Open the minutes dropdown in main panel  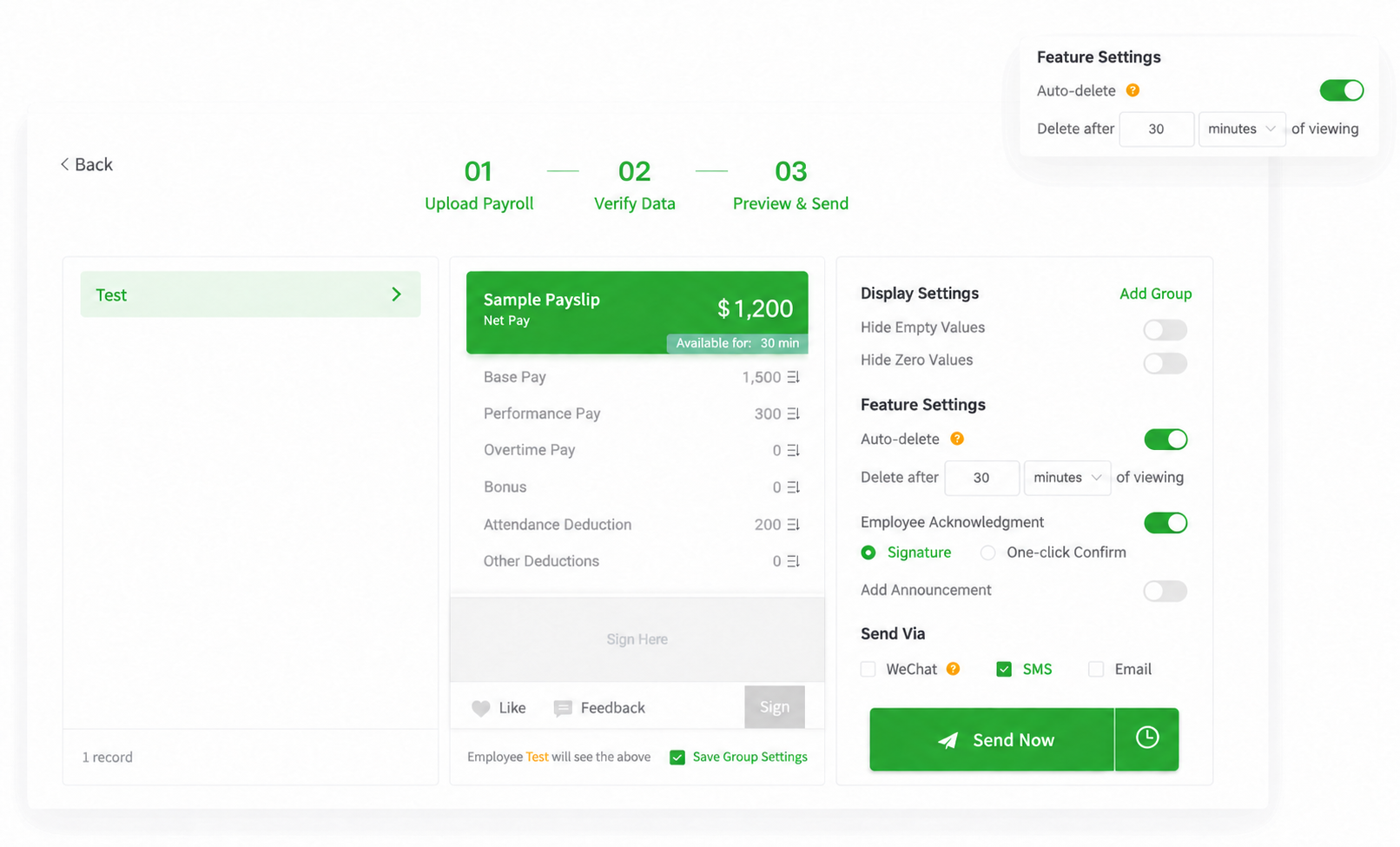coord(1067,478)
